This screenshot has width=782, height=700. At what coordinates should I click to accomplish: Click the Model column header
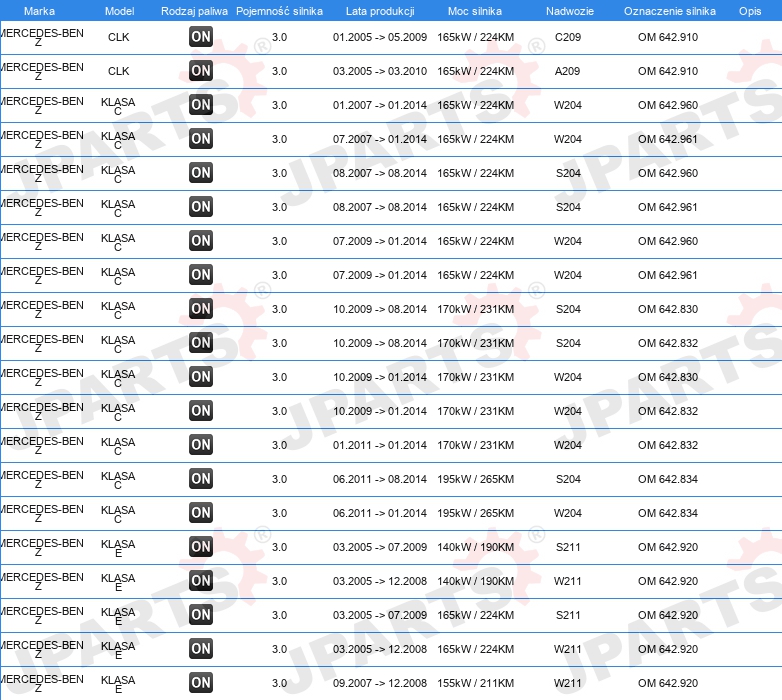coord(119,11)
